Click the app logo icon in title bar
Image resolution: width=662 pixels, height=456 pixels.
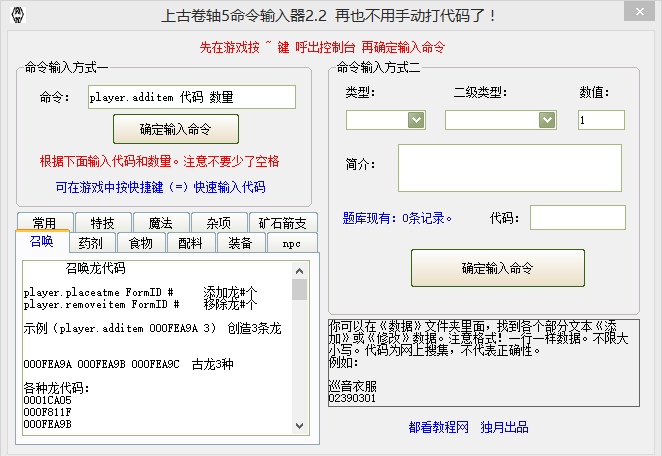(x=17, y=15)
